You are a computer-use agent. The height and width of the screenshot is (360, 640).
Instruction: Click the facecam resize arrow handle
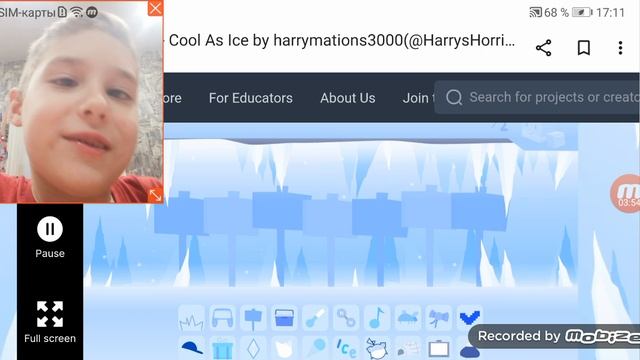[x=156, y=195]
